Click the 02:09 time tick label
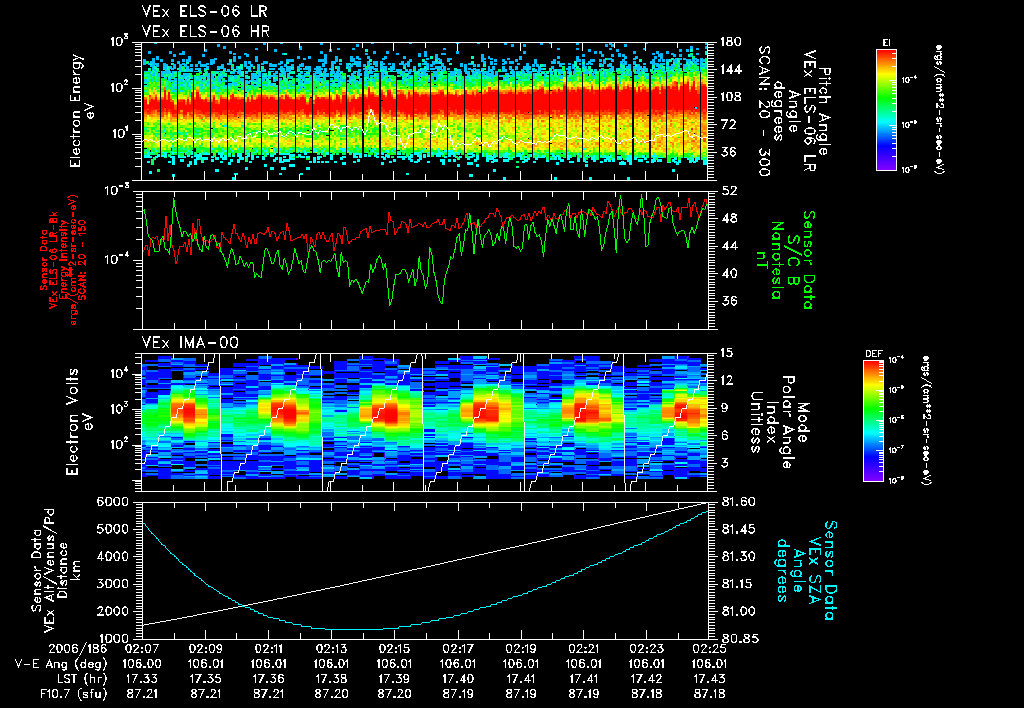Viewport: 1024px width, 708px height. click(x=205, y=649)
